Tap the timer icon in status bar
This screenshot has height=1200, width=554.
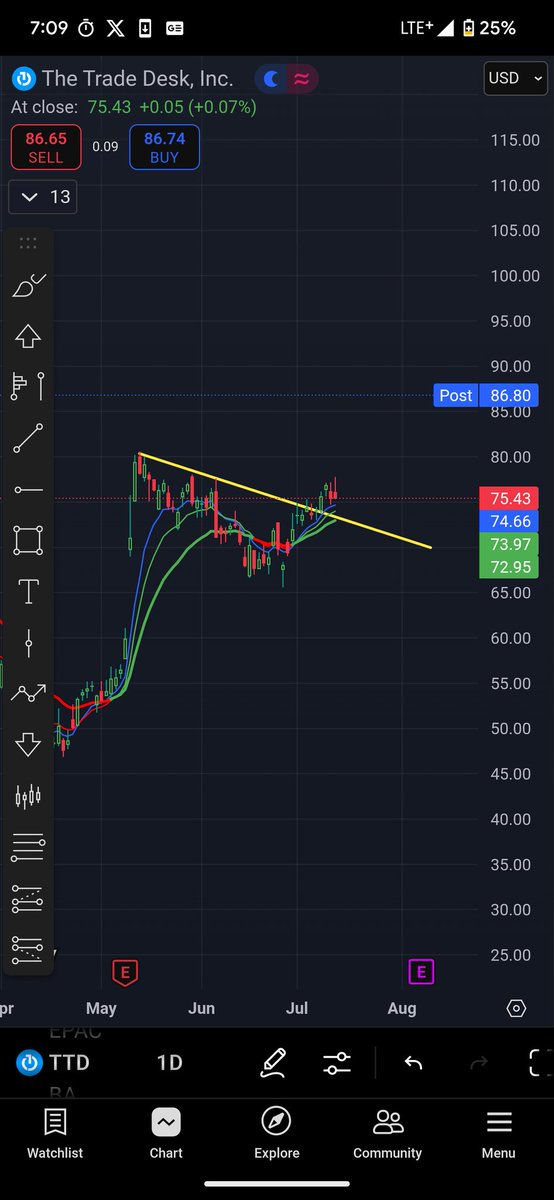click(x=86, y=28)
